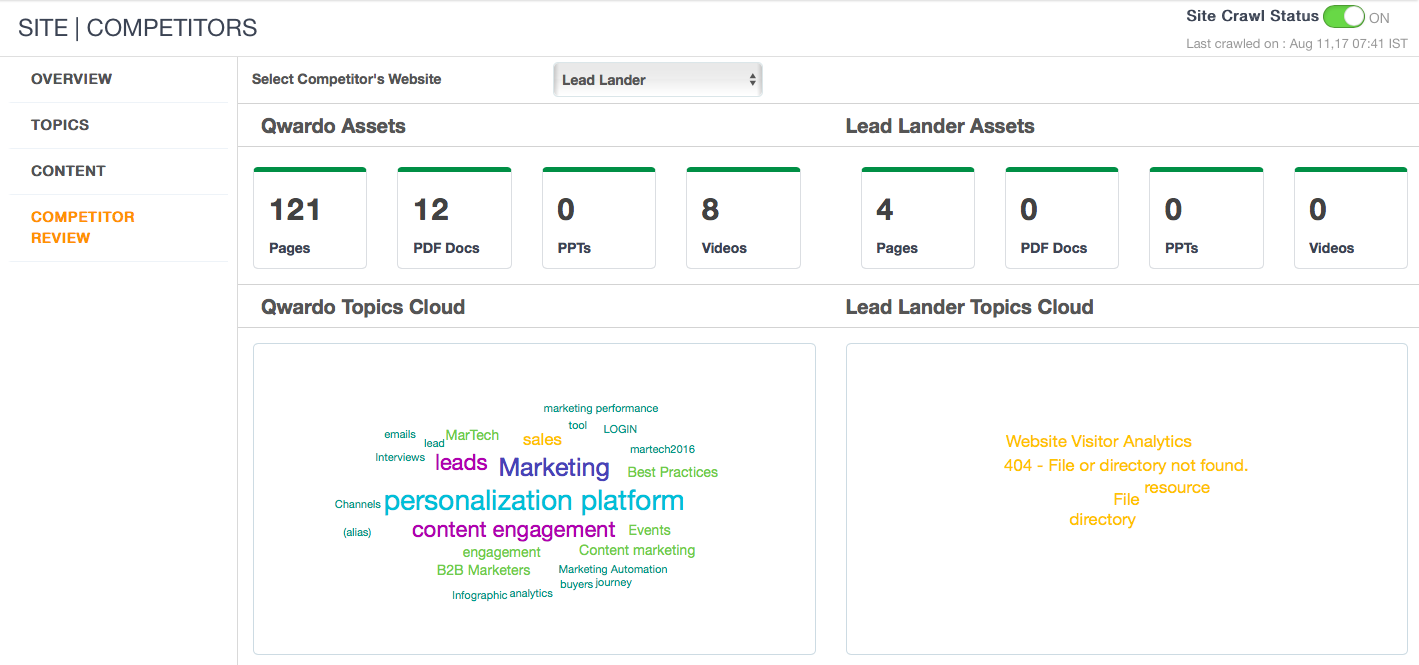Click the 'sales' topic word
1419x665 pixels.
click(x=542, y=440)
